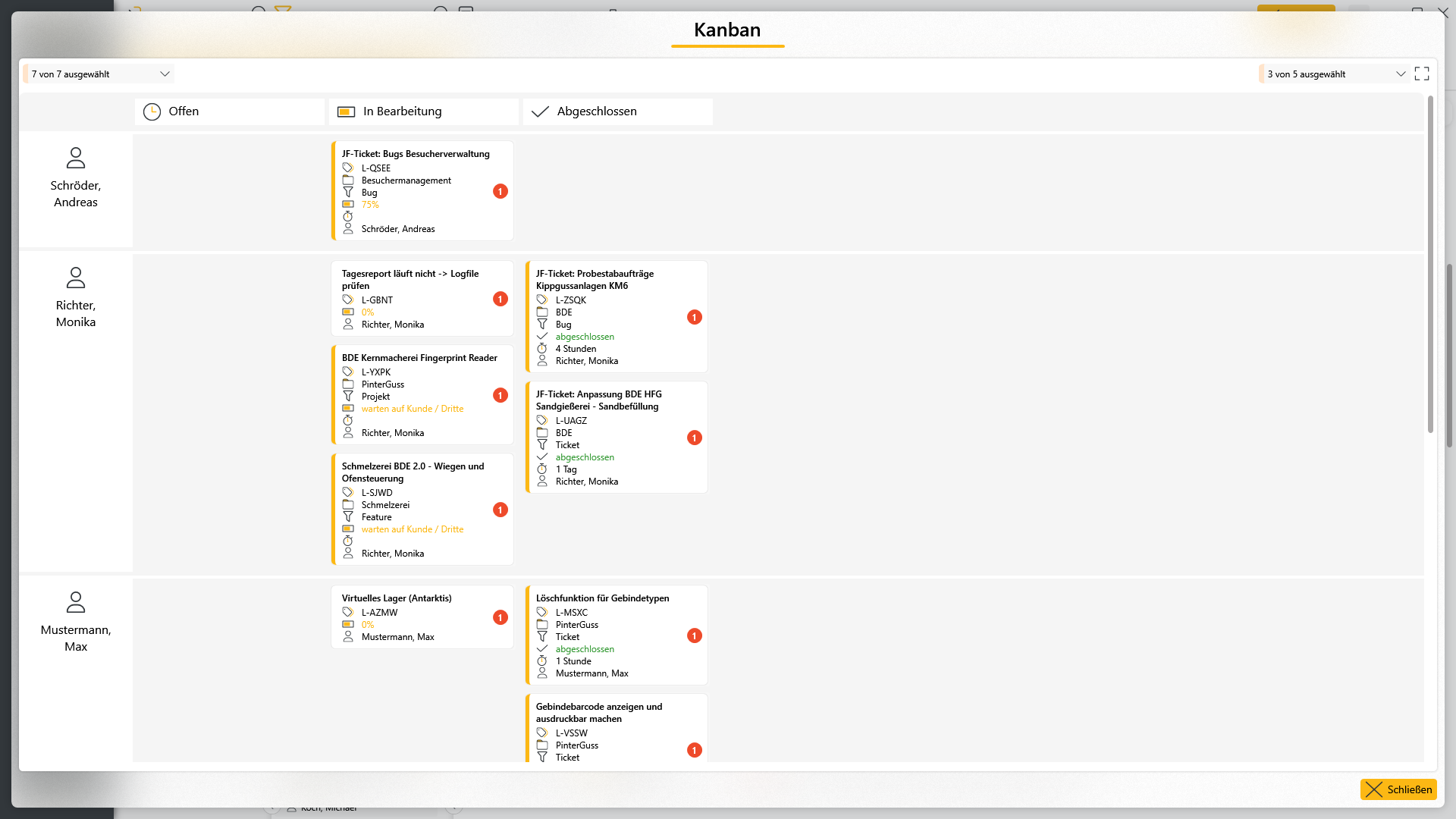Click the tag icon next to L-QSEE
This screenshot has width=1456, height=819.
(348, 168)
